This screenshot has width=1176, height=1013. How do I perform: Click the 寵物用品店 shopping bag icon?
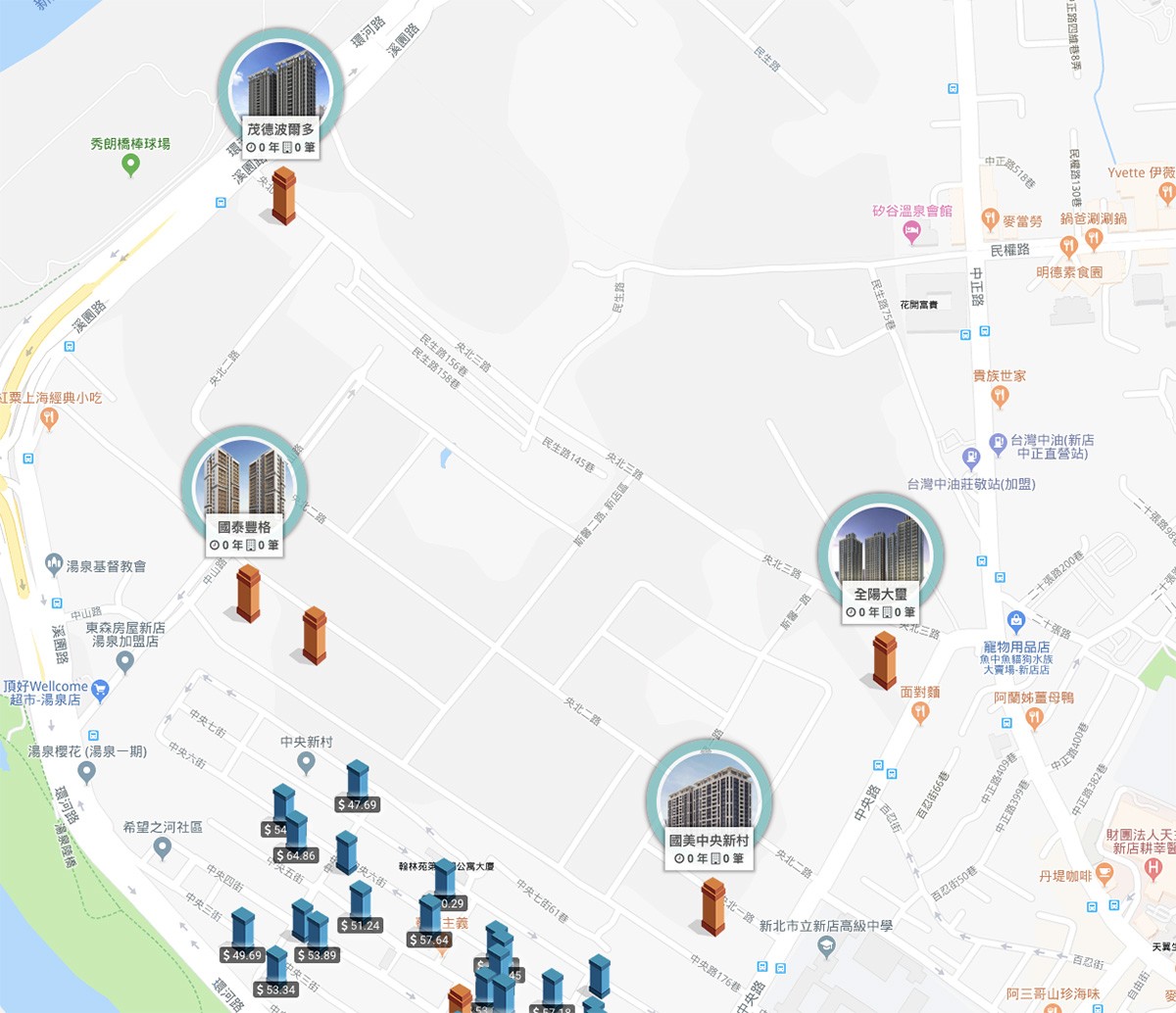click(x=1016, y=621)
